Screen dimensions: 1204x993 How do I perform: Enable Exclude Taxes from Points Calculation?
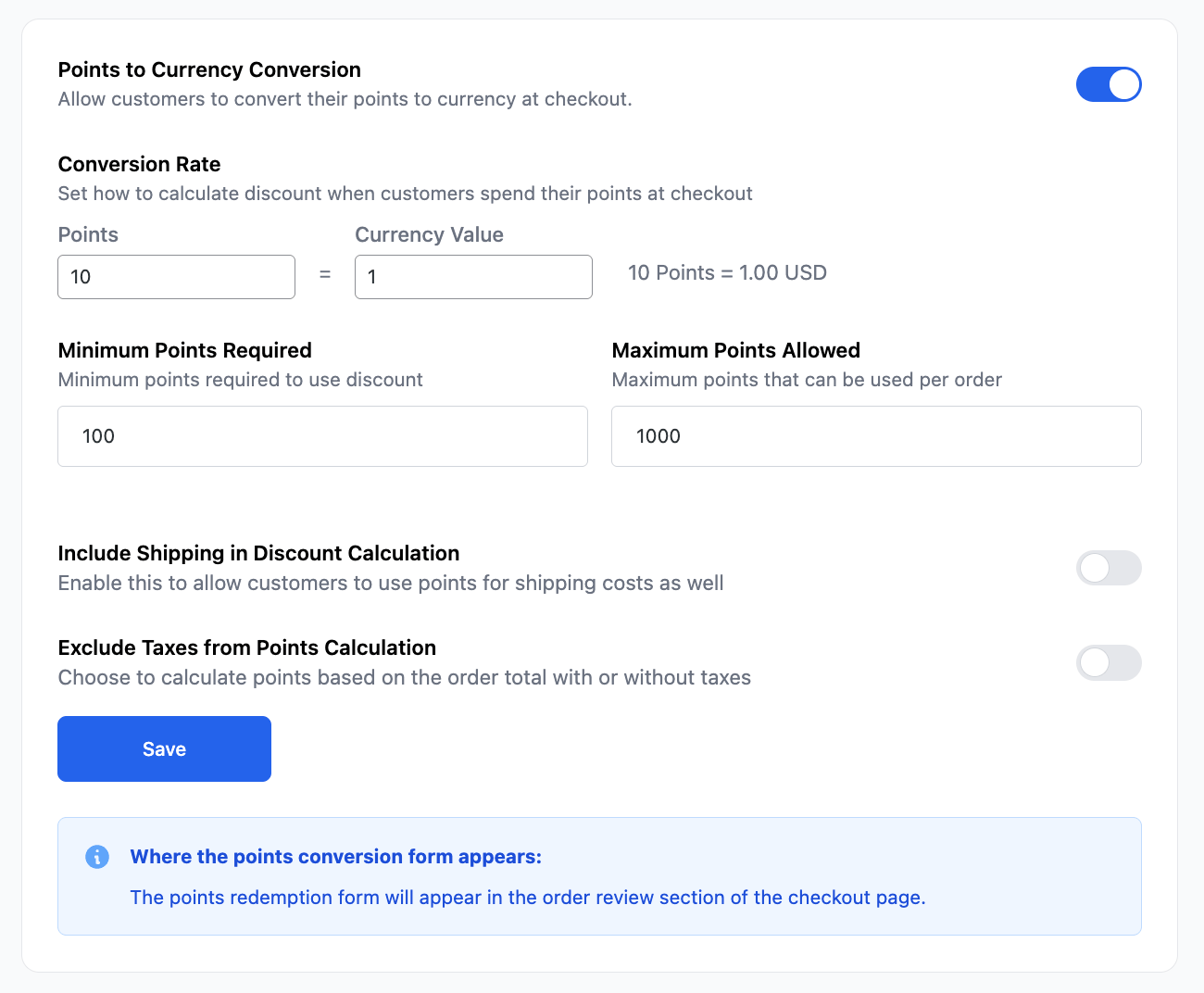click(1109, 662)
